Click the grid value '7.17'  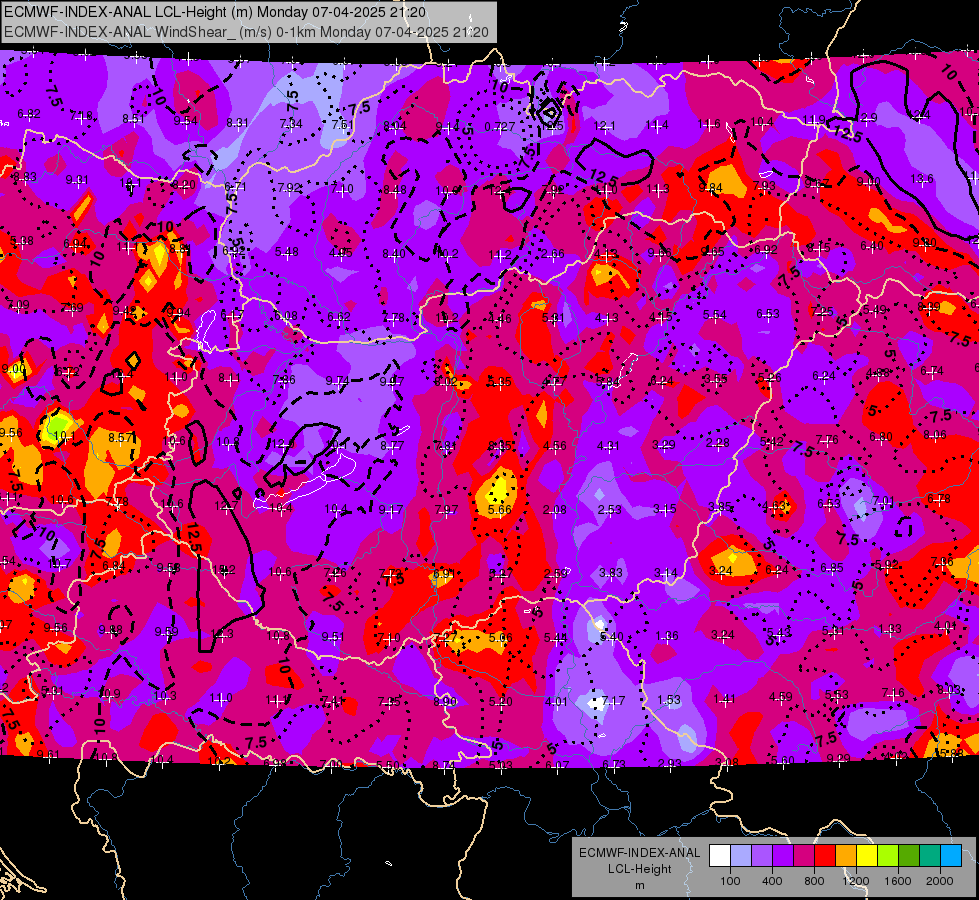click(613, 701)
